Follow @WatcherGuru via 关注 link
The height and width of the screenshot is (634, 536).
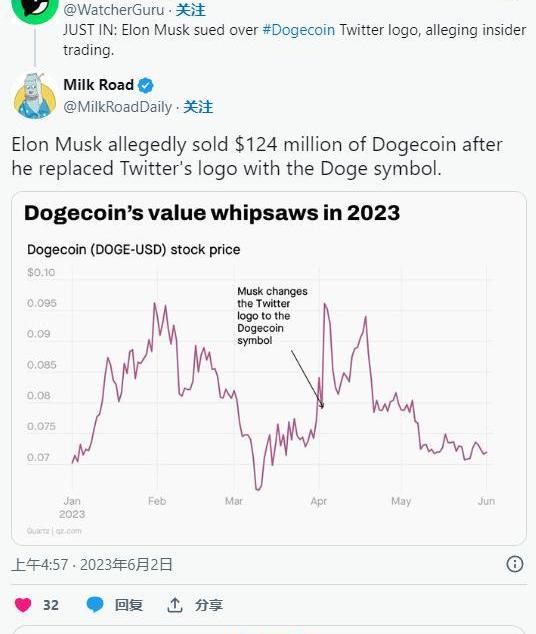(190, 10)
